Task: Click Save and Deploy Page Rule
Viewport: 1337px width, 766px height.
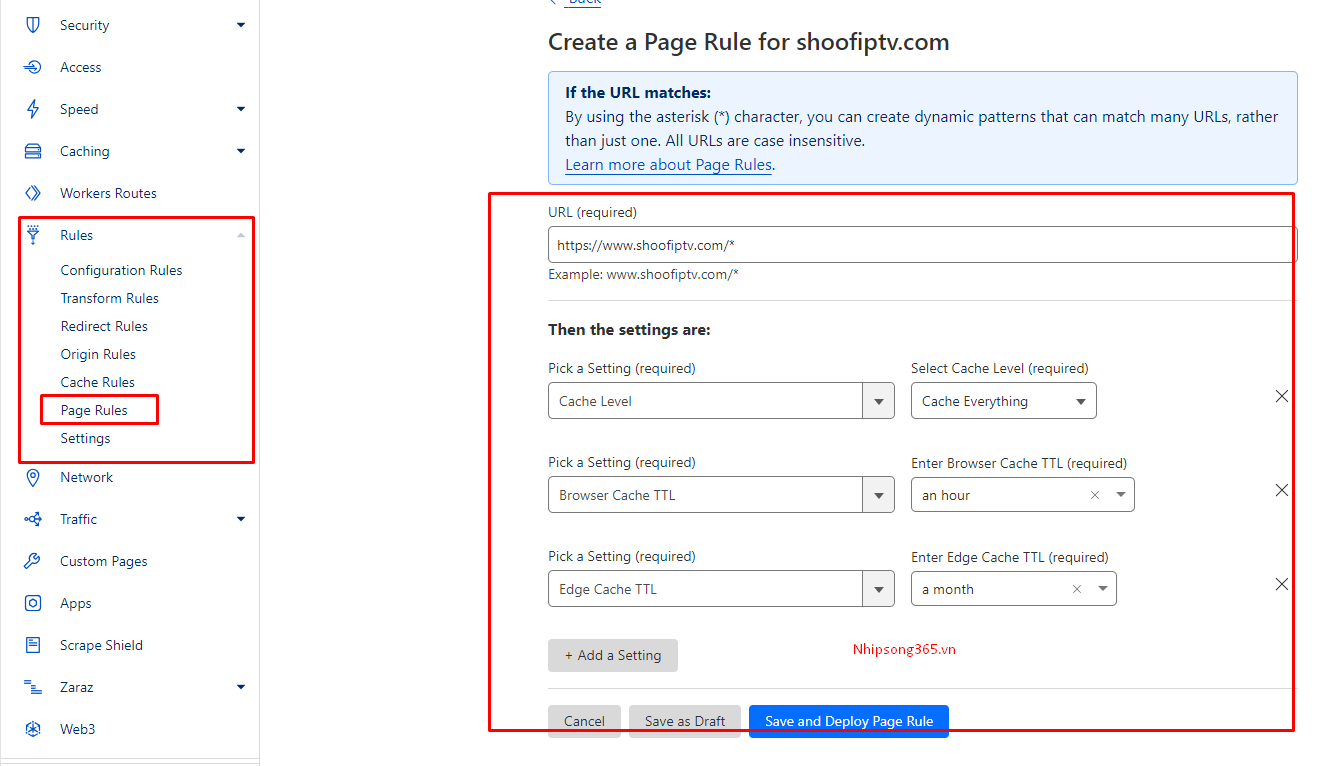Action: click(849, 721)
